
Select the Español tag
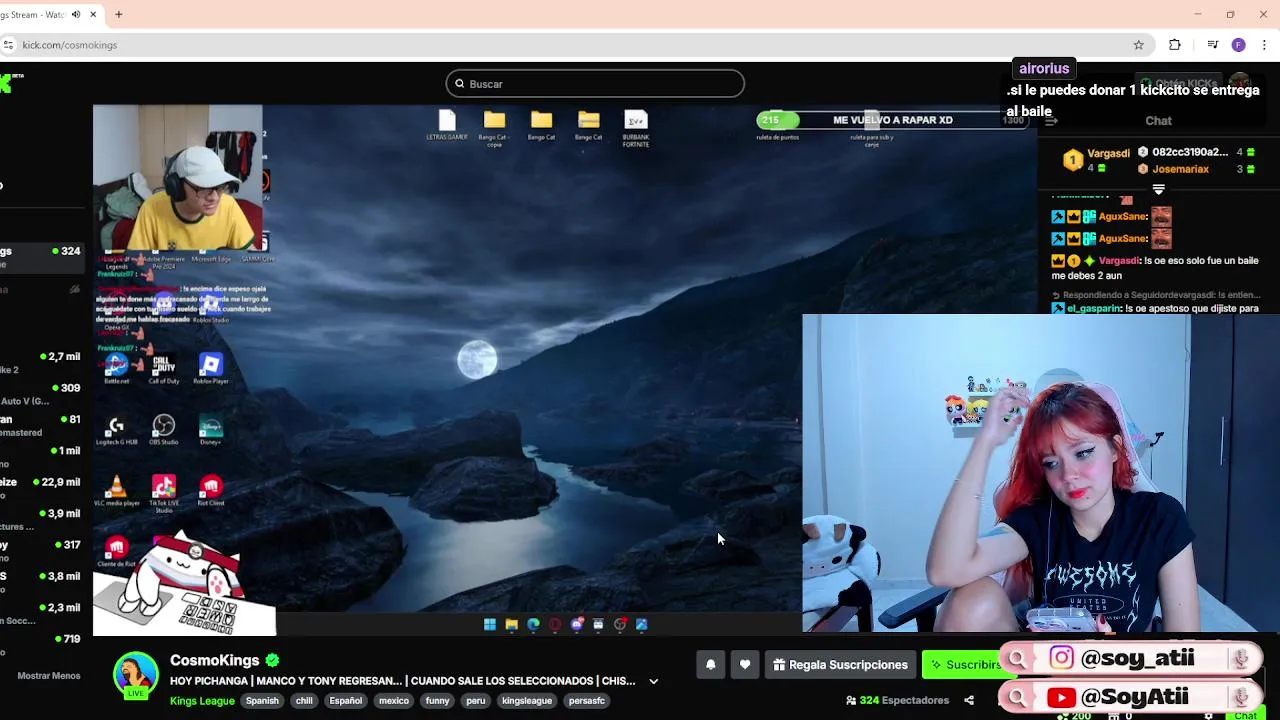pos(346,701)
